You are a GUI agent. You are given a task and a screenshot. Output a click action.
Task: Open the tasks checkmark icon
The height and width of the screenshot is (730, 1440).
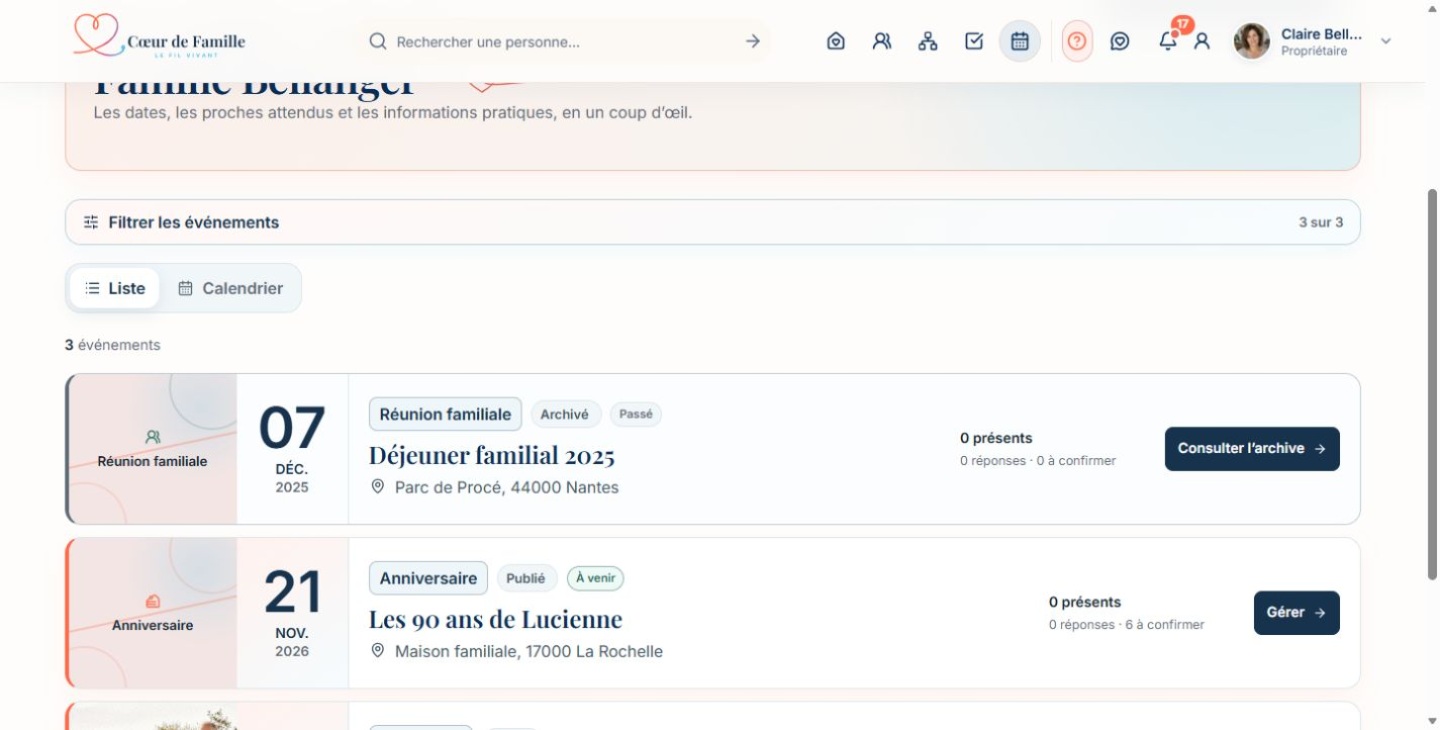(x=974, y=41)
